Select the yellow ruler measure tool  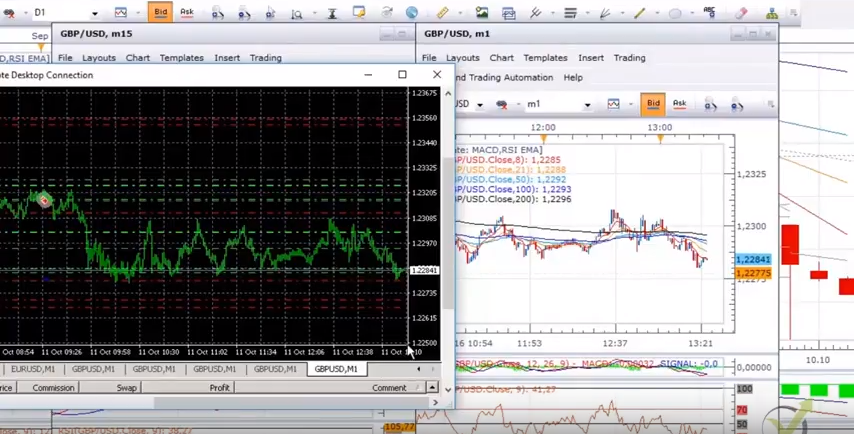click(442, 13)
